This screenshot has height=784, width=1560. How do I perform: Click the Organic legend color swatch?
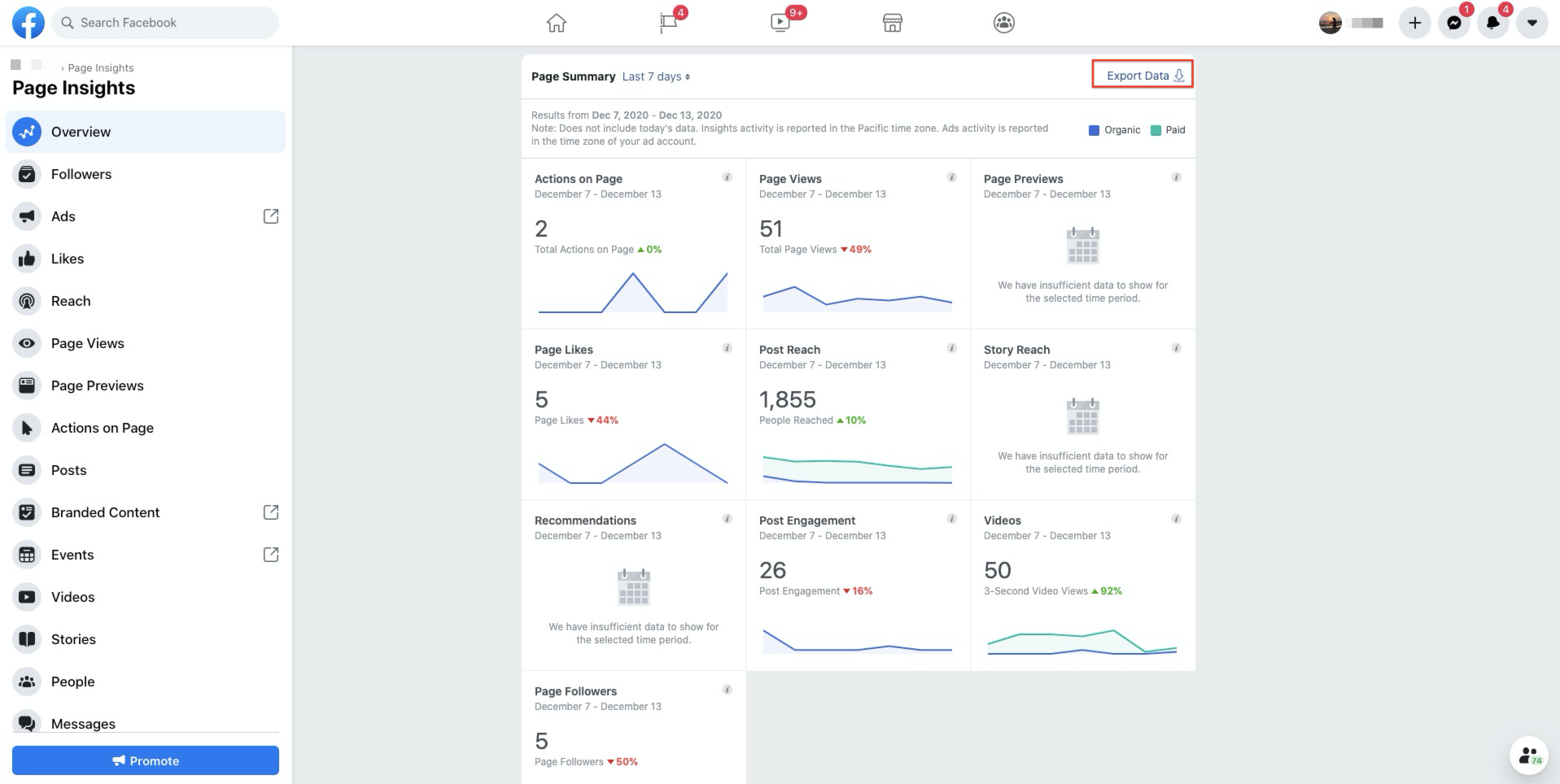point(1094,130)
